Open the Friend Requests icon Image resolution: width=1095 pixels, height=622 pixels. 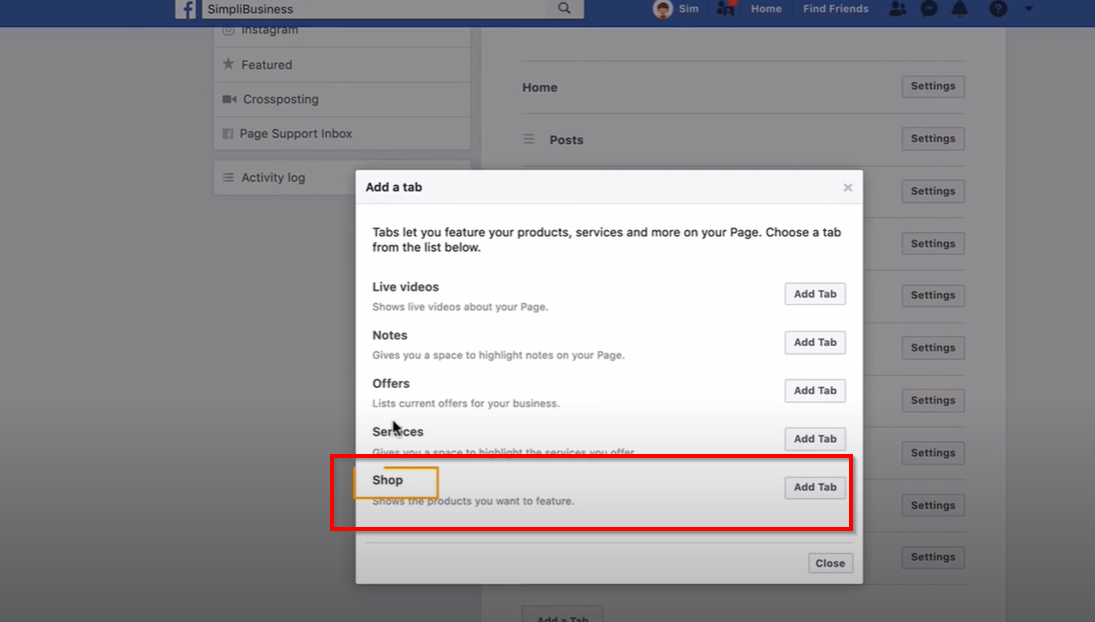pos(897,9)
